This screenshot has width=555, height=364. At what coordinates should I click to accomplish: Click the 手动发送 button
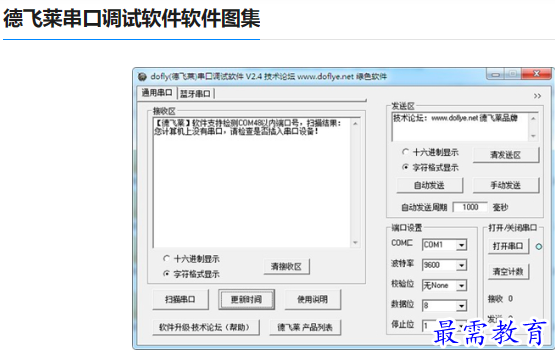[x=506, y=185]
